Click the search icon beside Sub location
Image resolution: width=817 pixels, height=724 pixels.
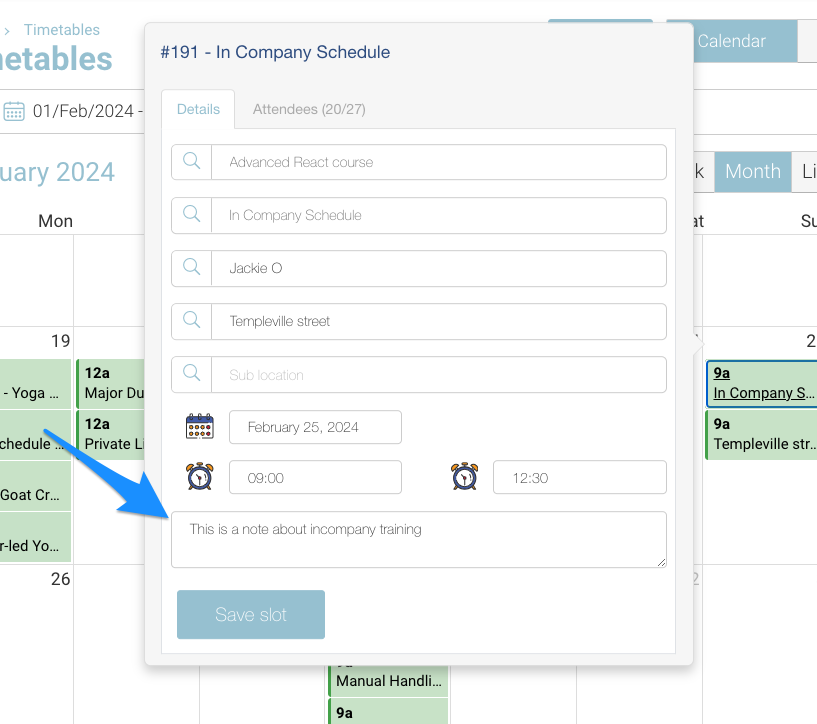pos(192,374)
